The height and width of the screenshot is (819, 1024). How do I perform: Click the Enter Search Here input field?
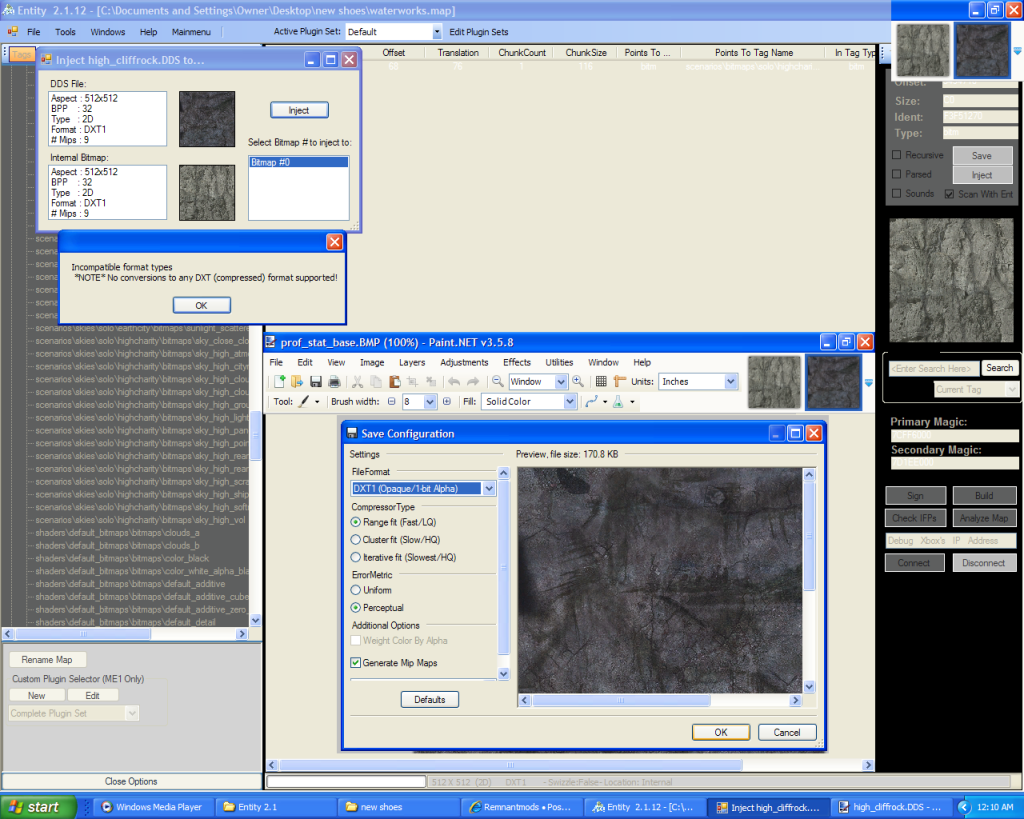(934, 369)
